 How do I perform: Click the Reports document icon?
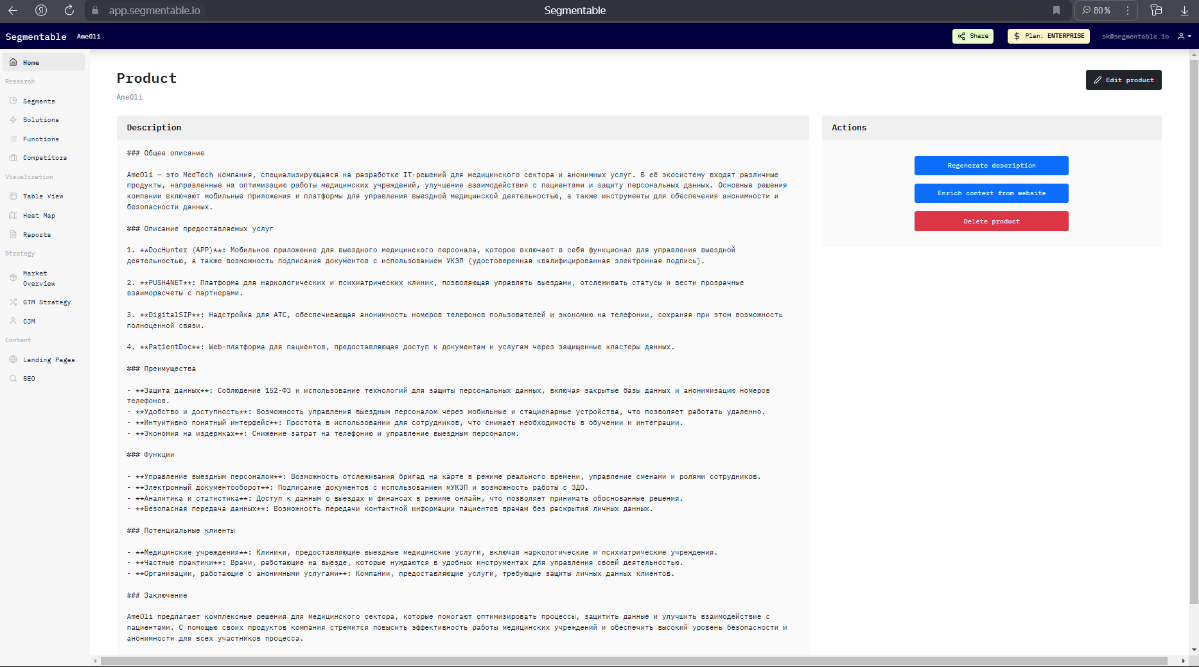point(13,235)
